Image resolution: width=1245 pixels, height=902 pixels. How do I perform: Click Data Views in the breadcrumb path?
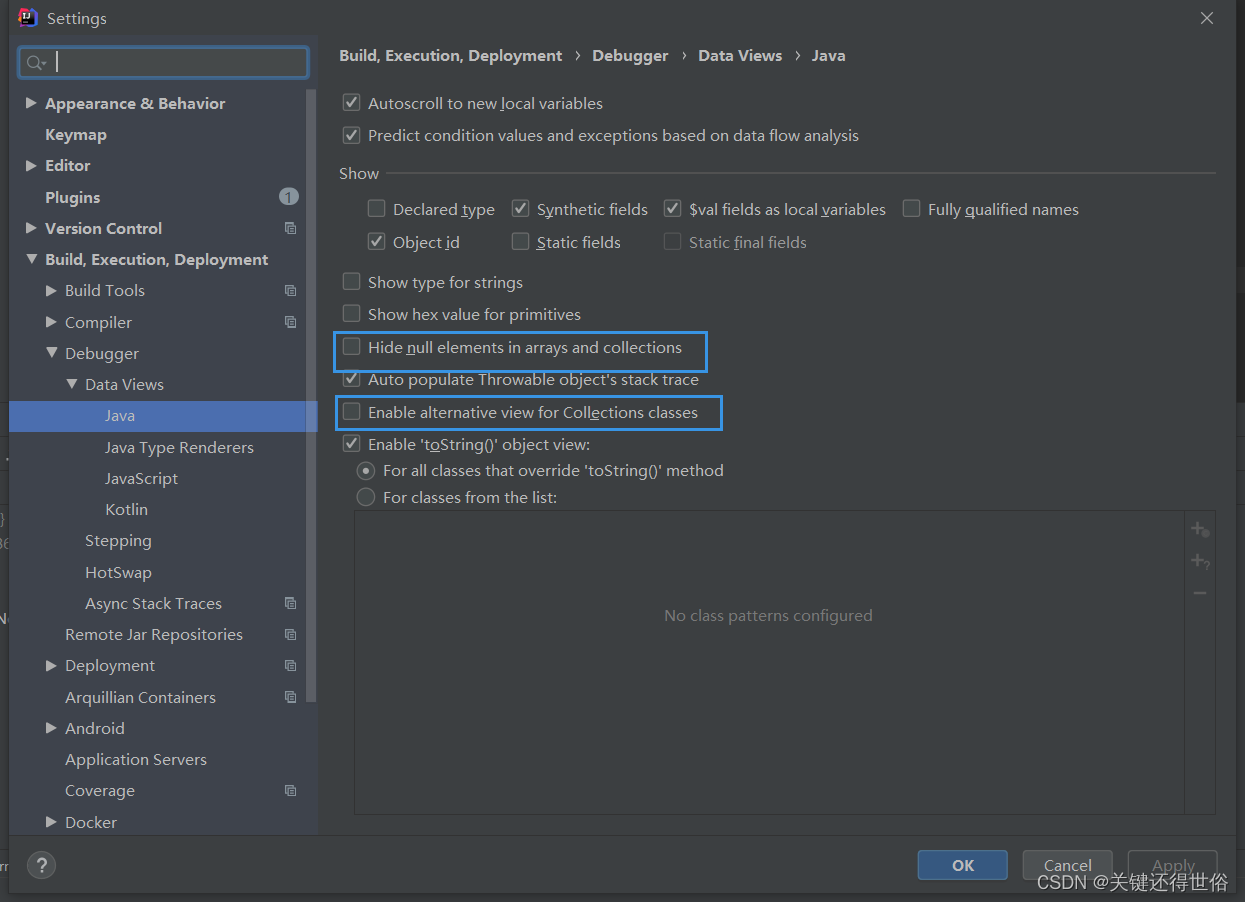(740, 55)
